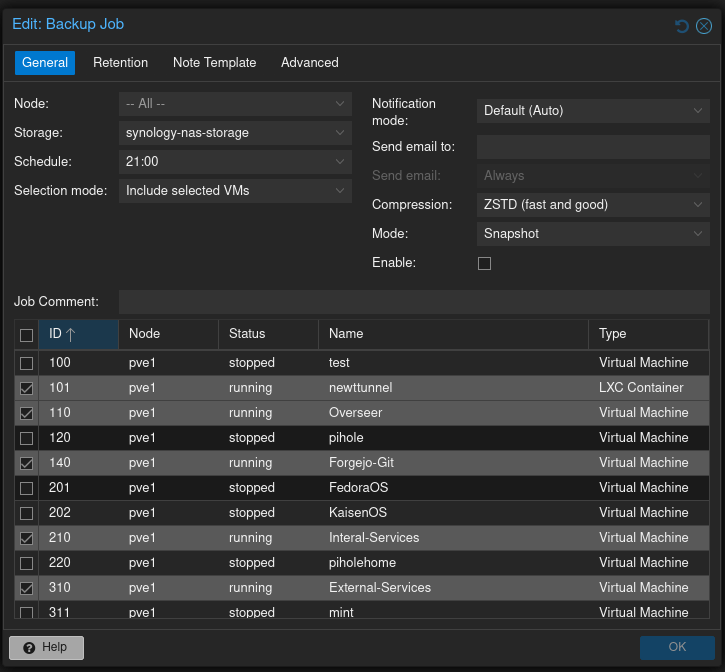Uncheck the Overseer VM 110 row
The height and width of the screenshot is (672, 725).
tap(27, 413)
